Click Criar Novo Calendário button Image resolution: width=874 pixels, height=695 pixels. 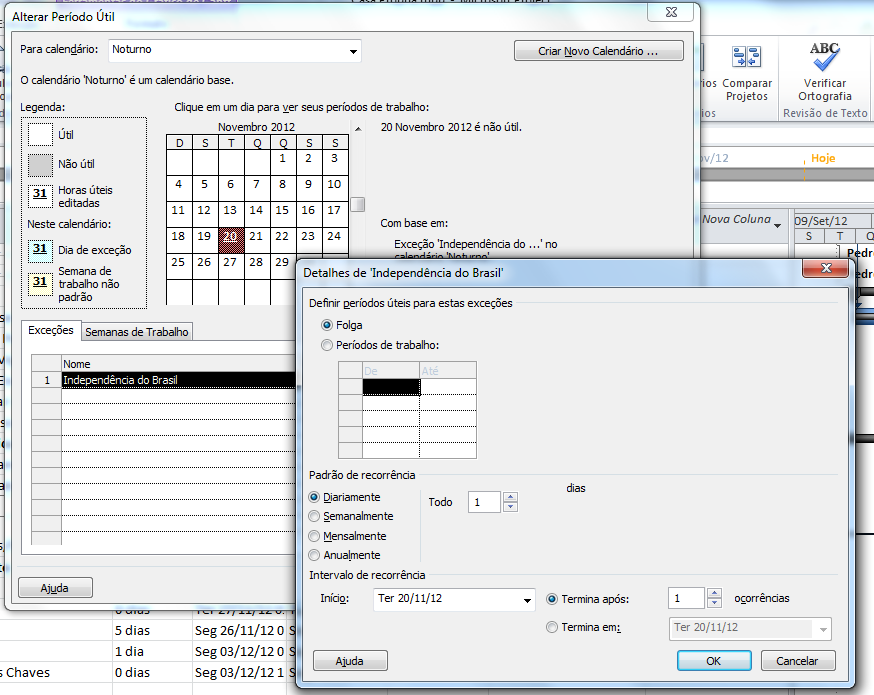[x=598, y=50]
